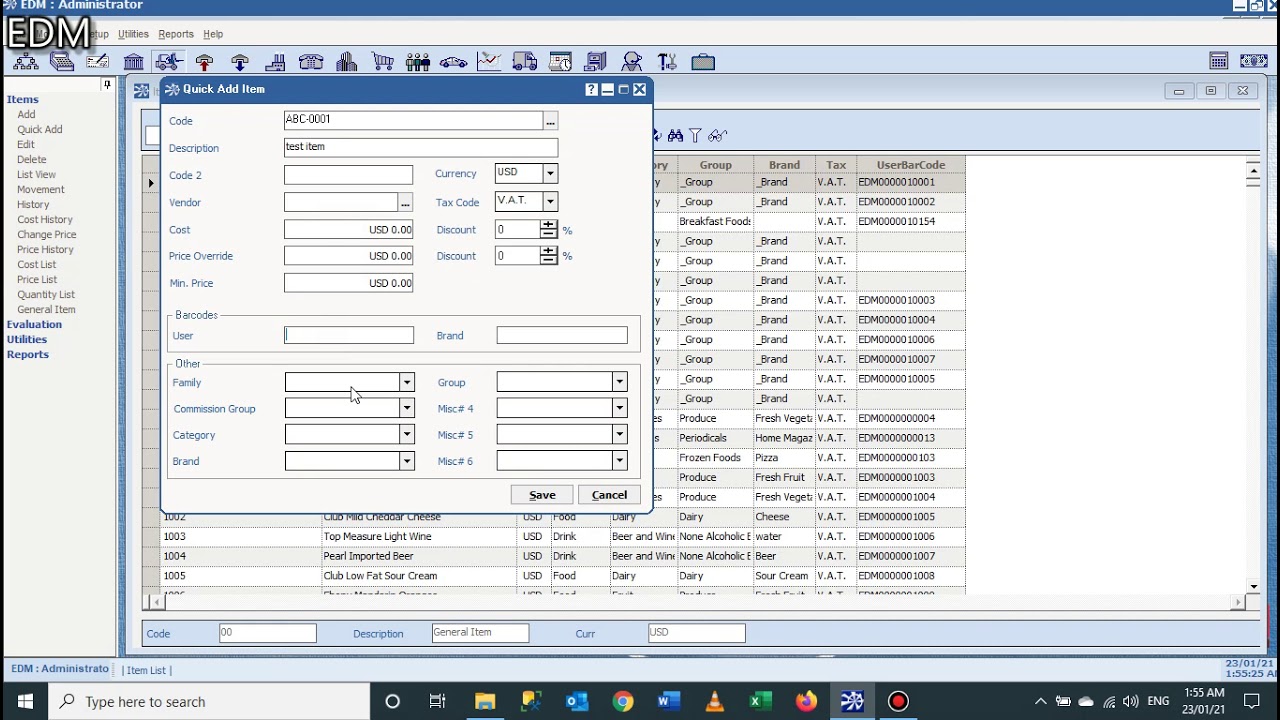The height and width of the screenshot is (720, 1280).
Task: Select Price History in Items sidebar
Action: coord(45,249)
